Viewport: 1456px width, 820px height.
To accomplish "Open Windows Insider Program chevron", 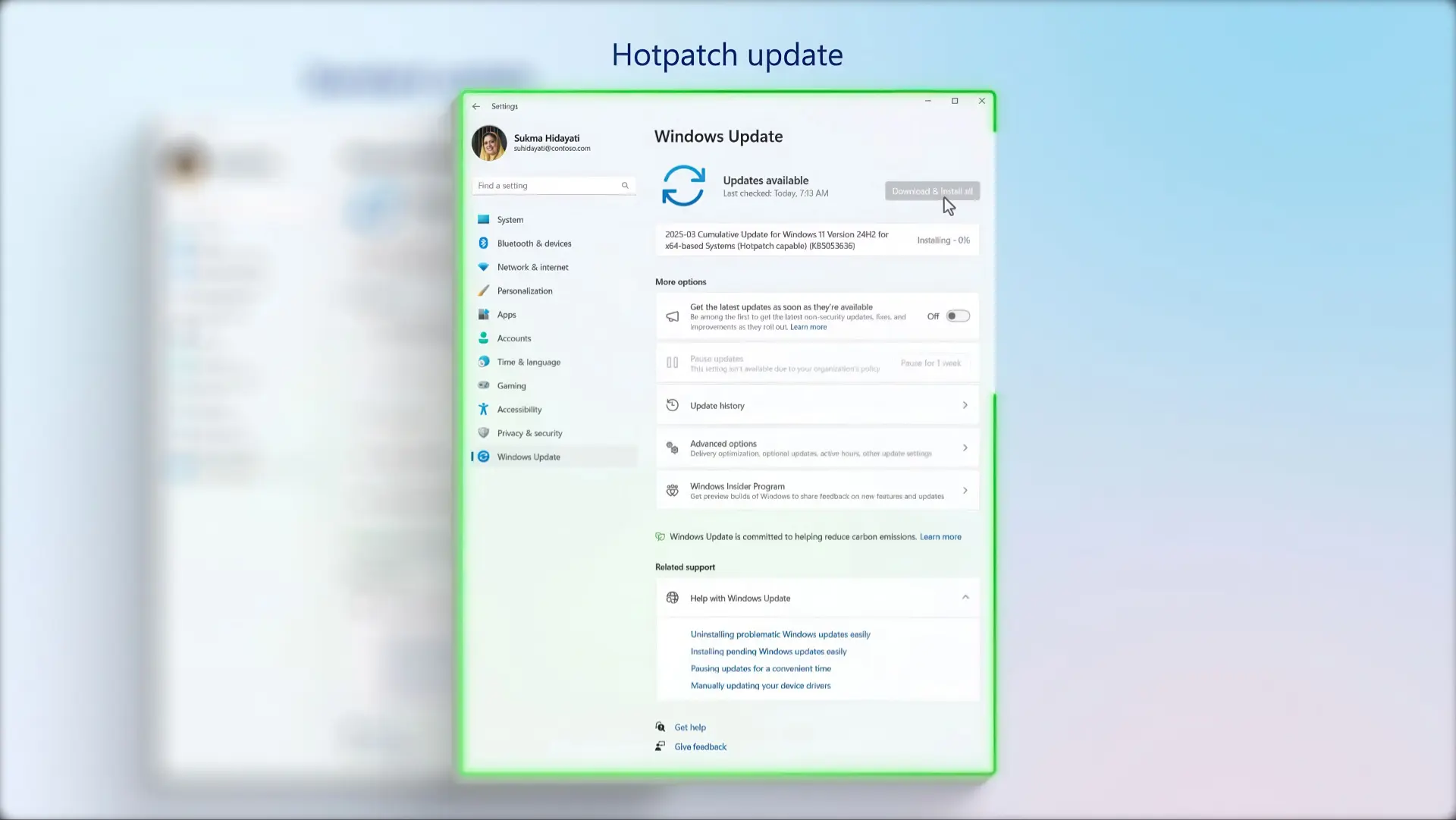I will point(965,491).
